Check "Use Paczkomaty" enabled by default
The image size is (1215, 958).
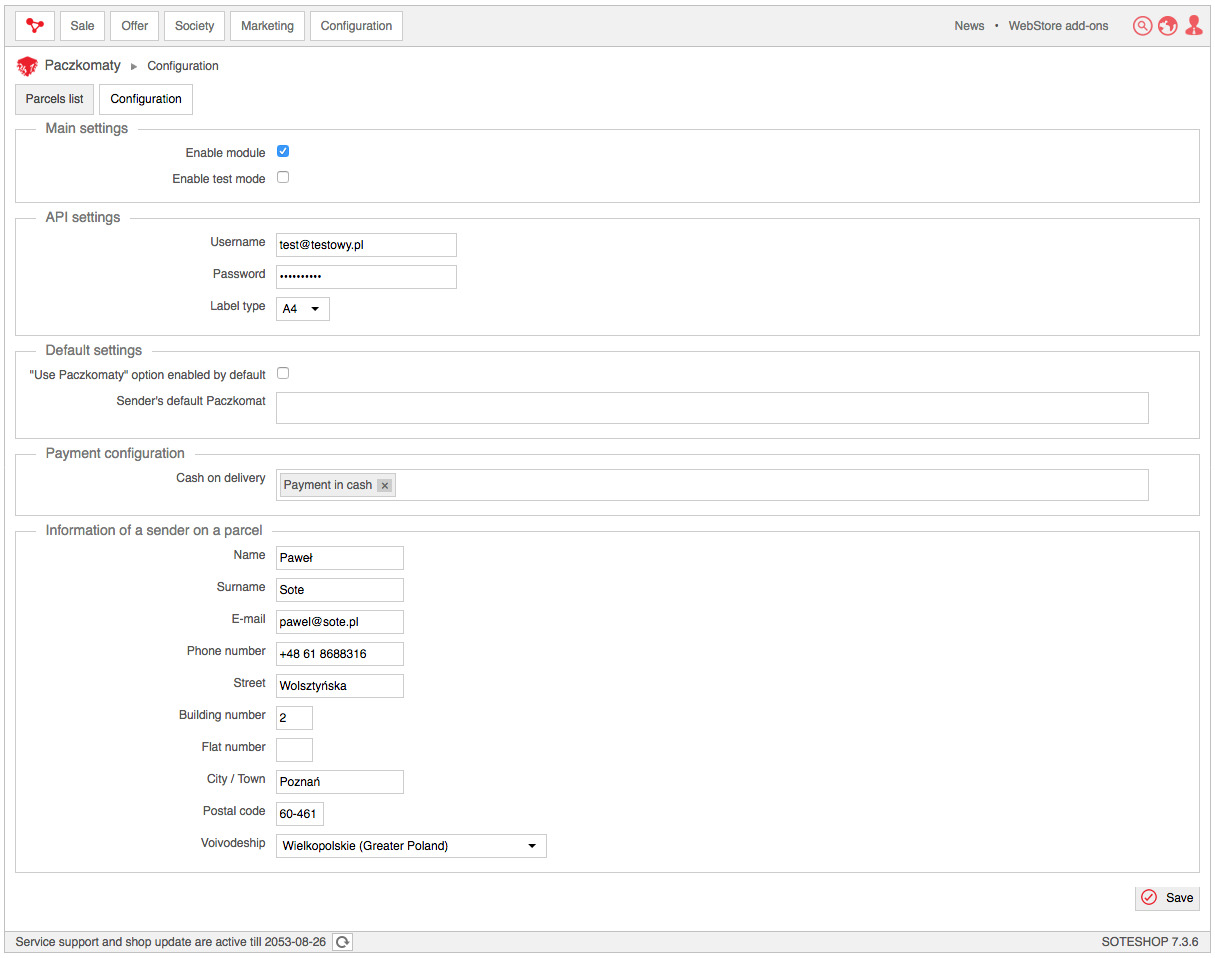click(283, 373)
